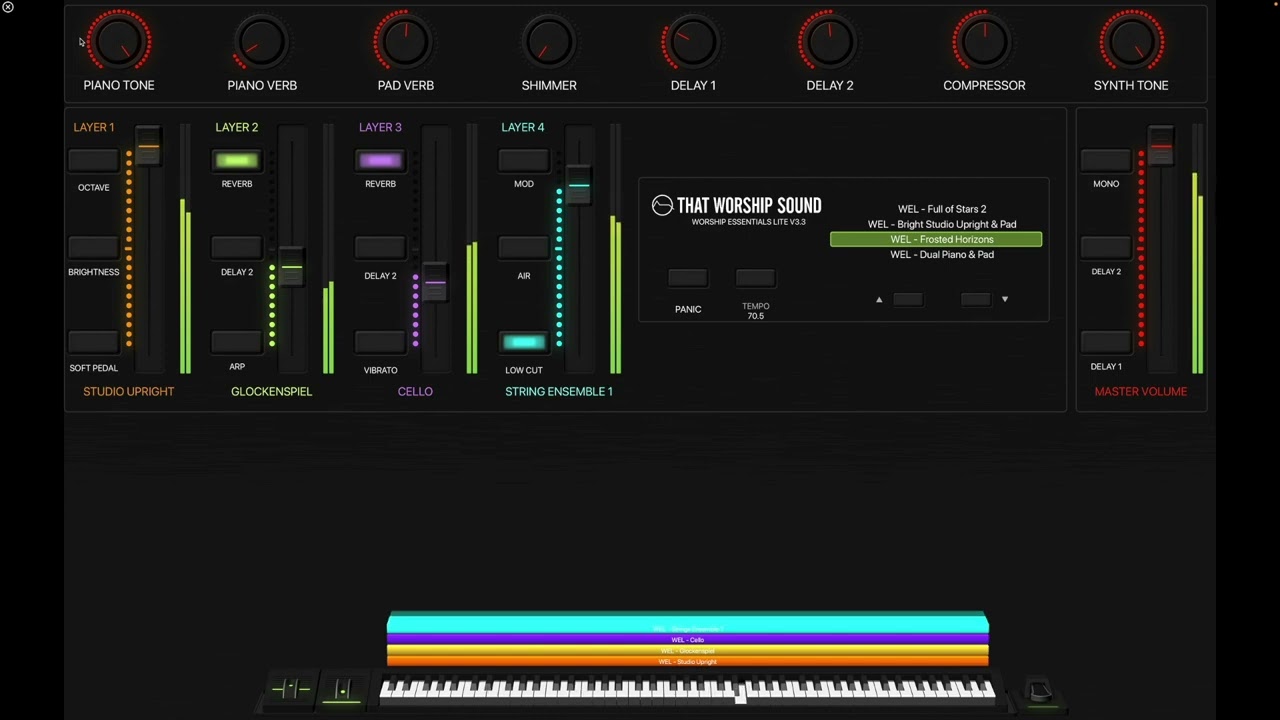Enable the Layer 4 Air button
Screen dimensions: 1280x720
524,247
